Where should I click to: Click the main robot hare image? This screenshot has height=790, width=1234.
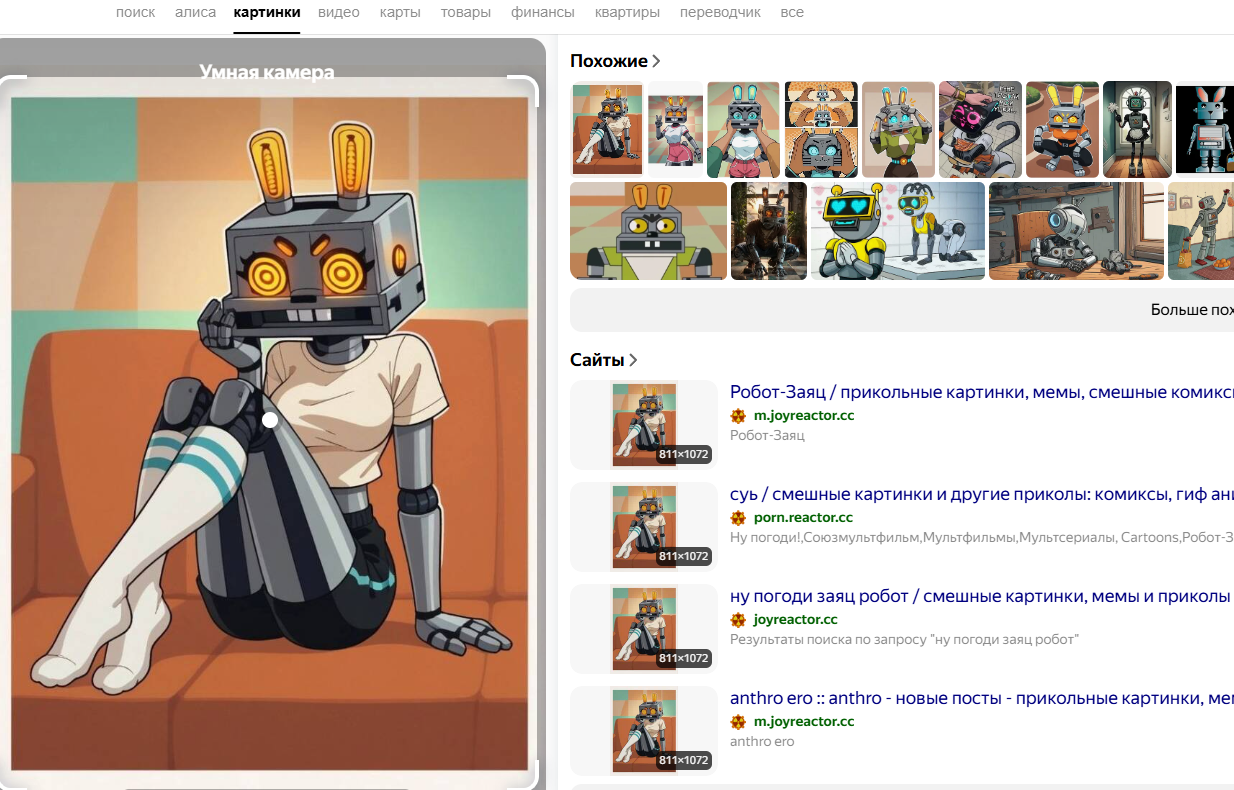tap(270, 433)
